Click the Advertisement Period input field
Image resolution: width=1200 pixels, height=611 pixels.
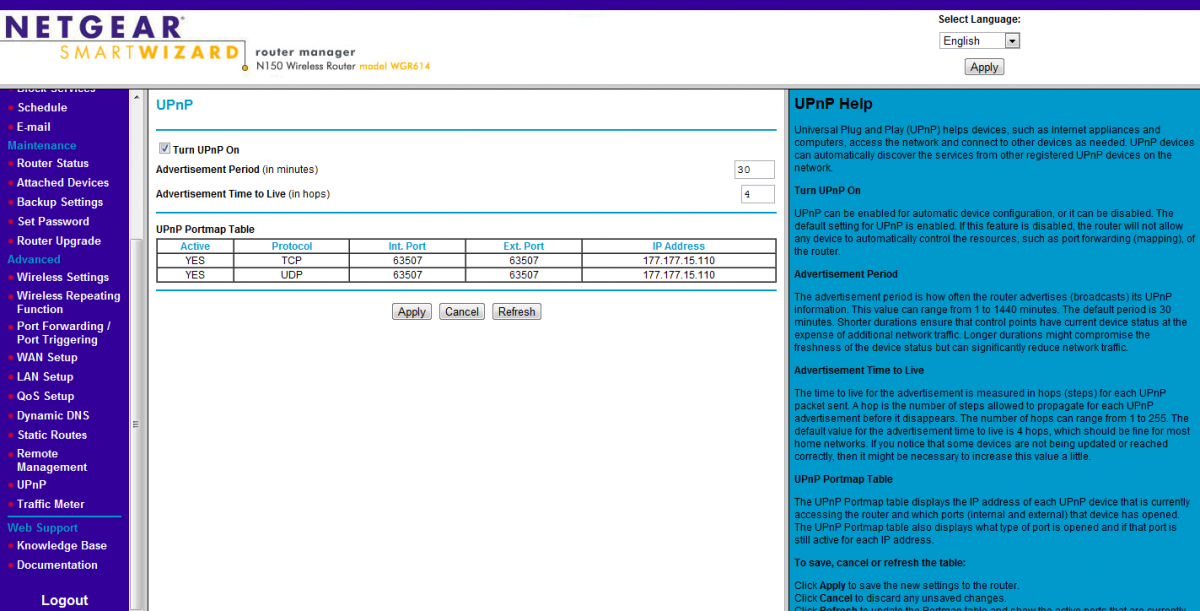[753, 170]
